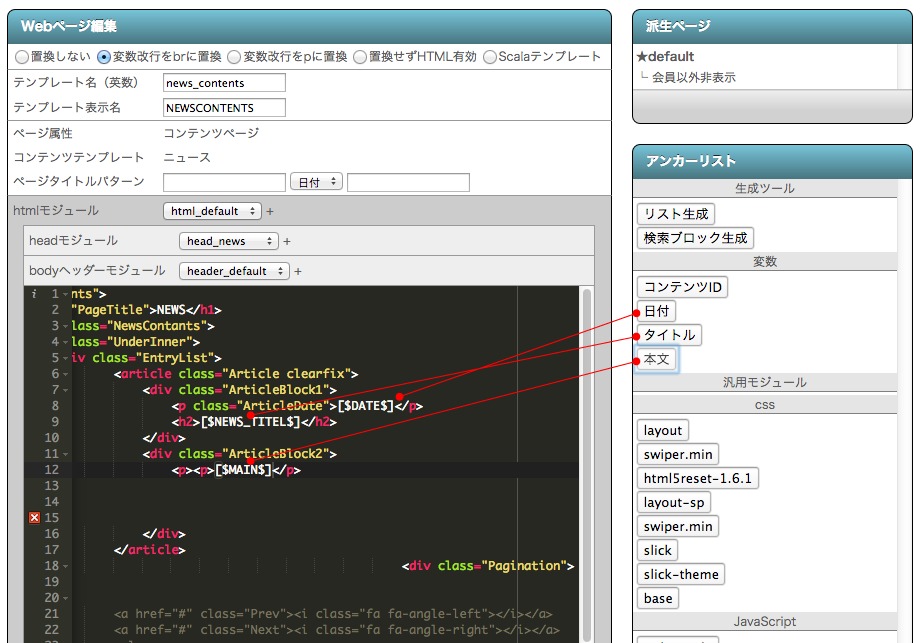Click the plus next to header_default

coord(298,271)
